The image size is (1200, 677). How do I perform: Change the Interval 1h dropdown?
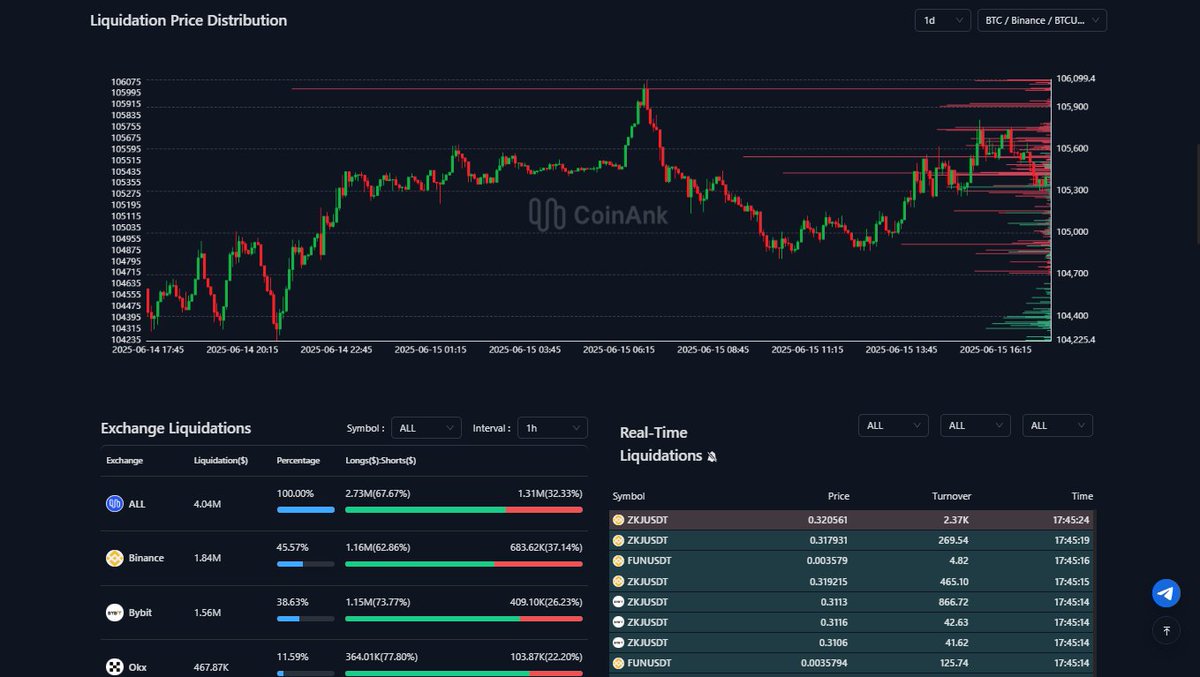pyautogui.click(x=551, y=427)
